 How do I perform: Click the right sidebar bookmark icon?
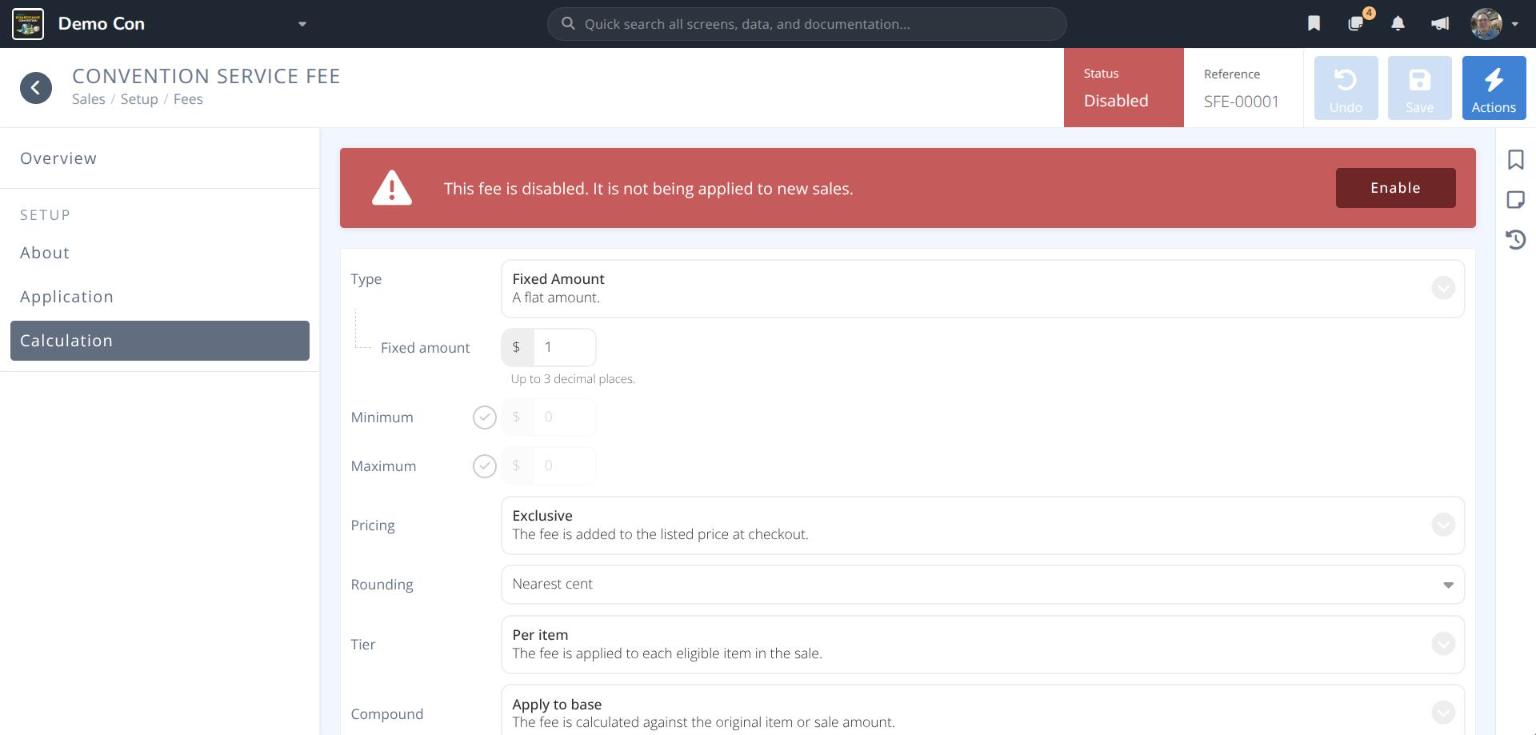click(1516, 160)
